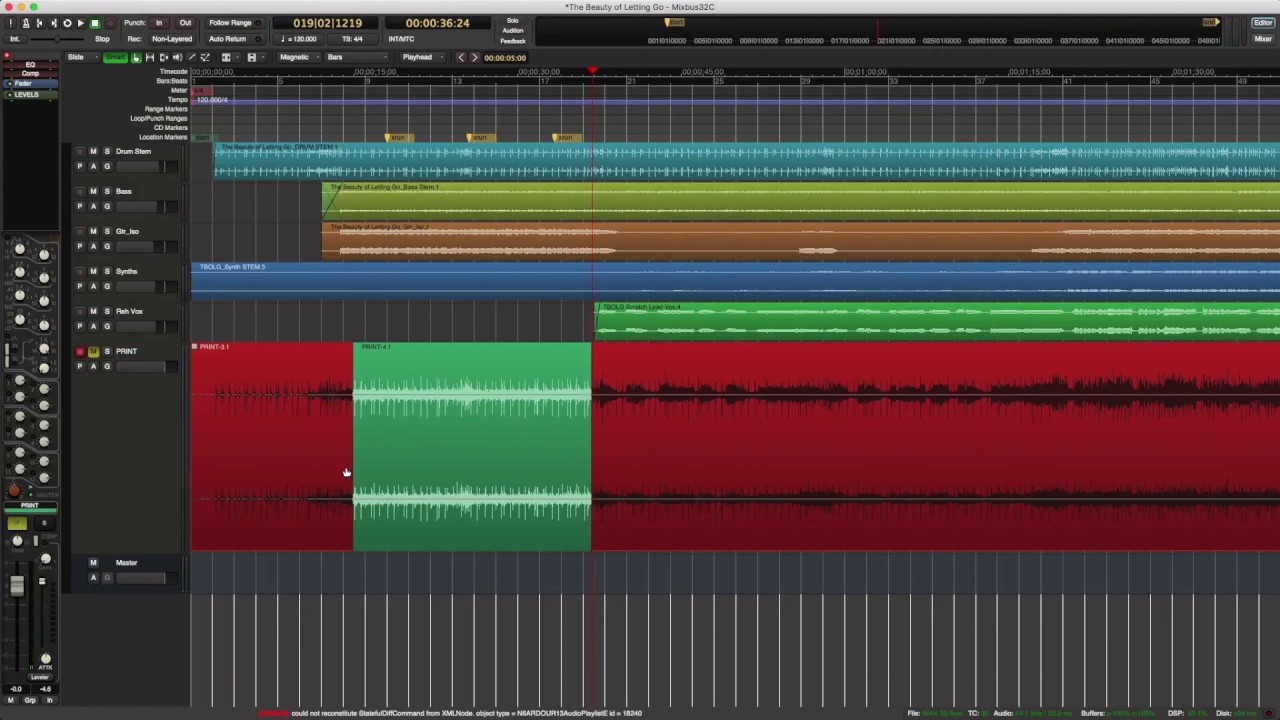Toggle Punch In button

click(x=159, y=23)
